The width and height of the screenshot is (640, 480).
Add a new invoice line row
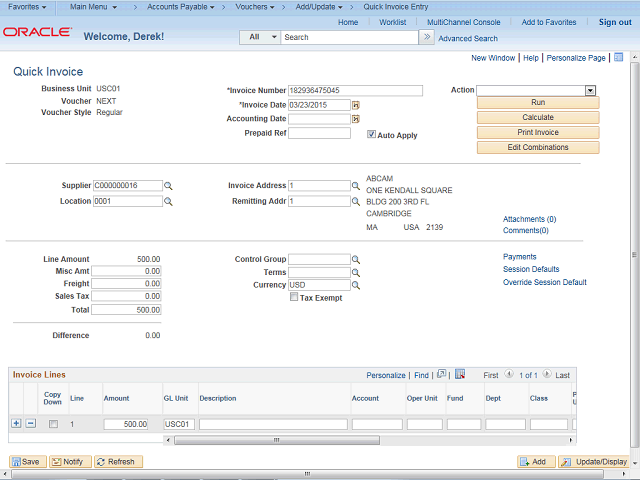16,424
